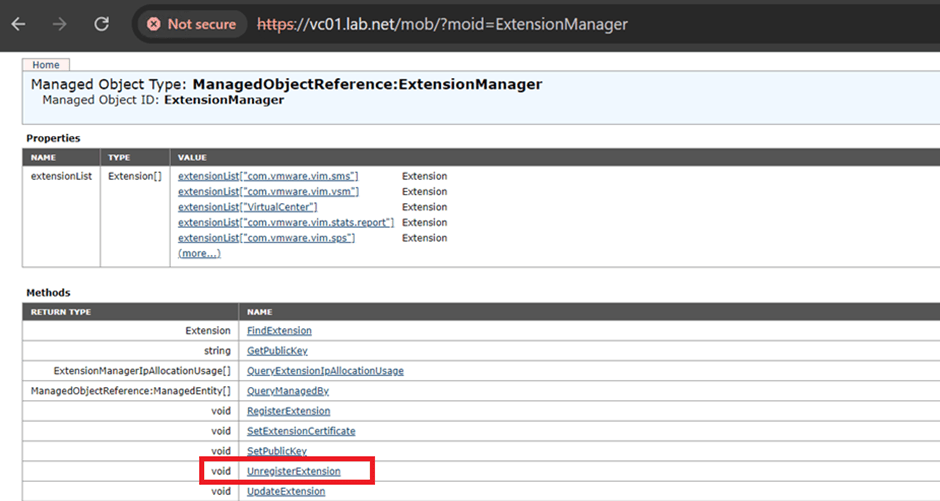Click the UnregisterExtension method link
The height and width of the screenshot is (501, 940).
[293, 471]
